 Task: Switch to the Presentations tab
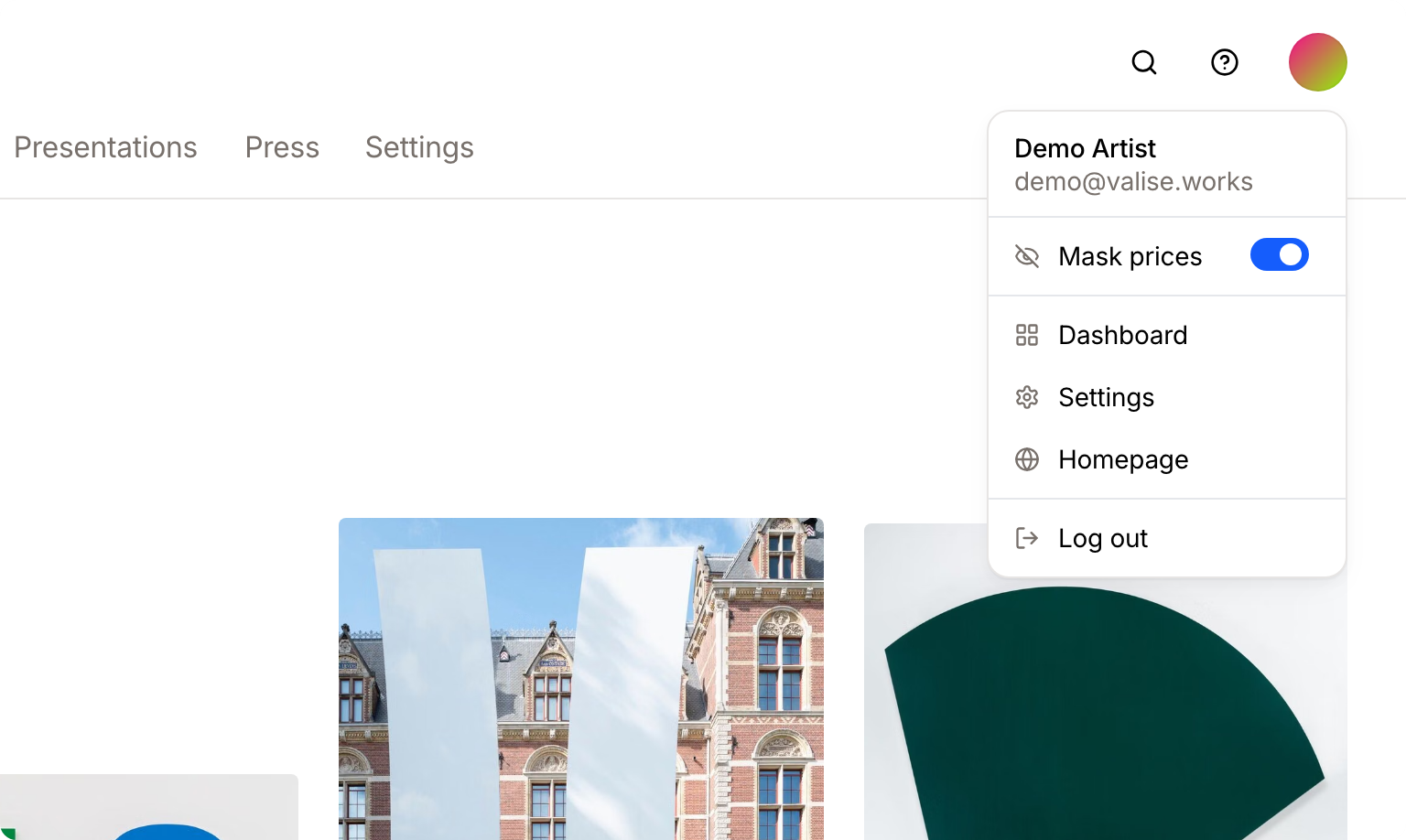105,147
